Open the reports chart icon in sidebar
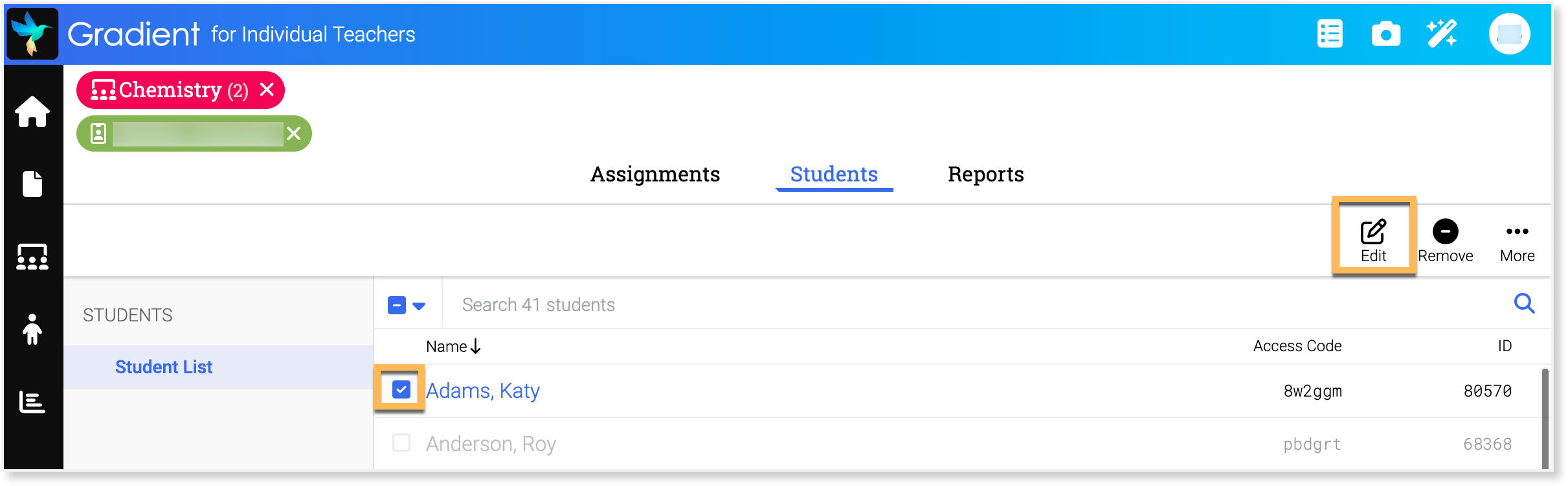 [32, 402]
